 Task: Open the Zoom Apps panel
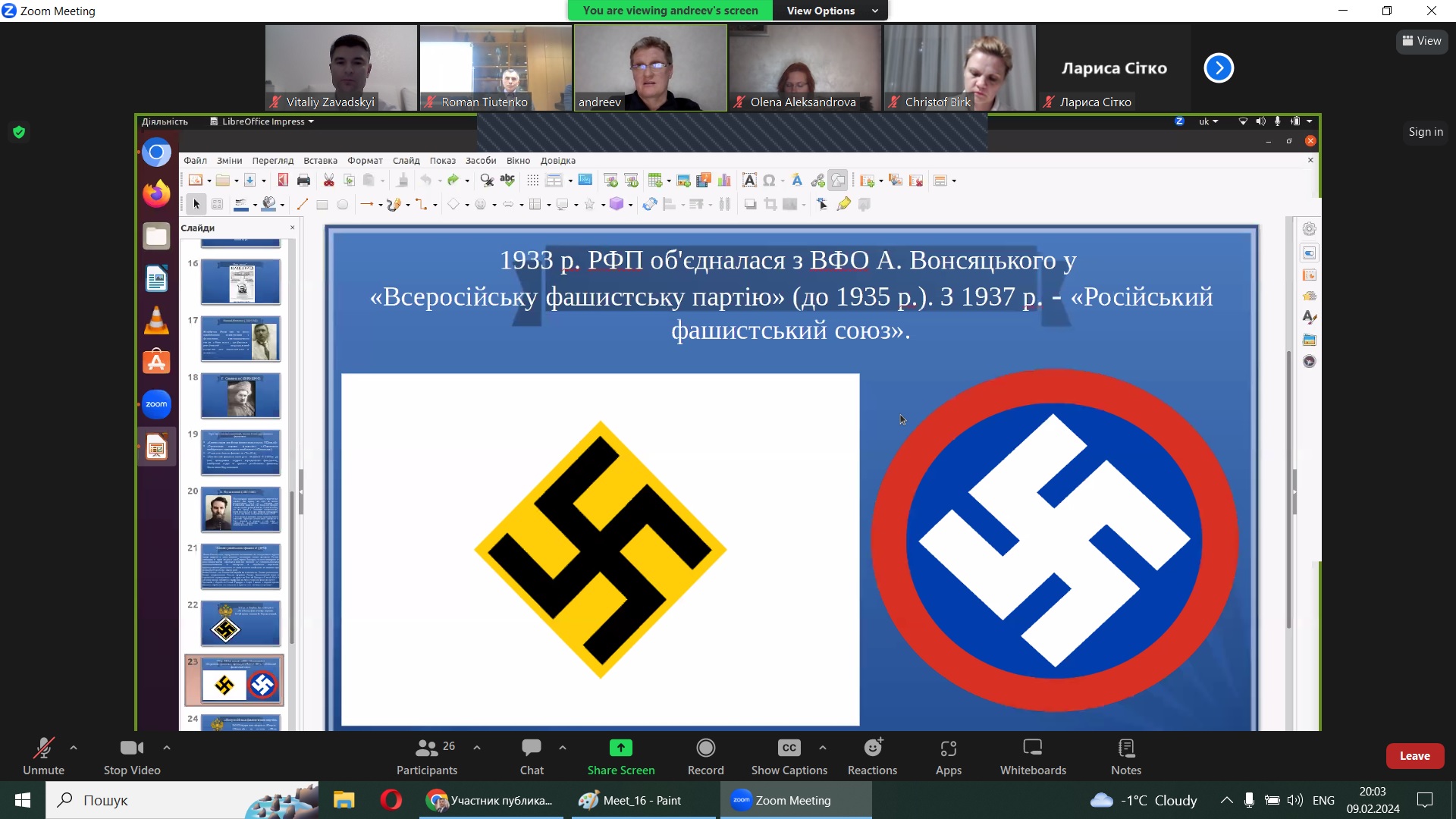click(948, 756)
